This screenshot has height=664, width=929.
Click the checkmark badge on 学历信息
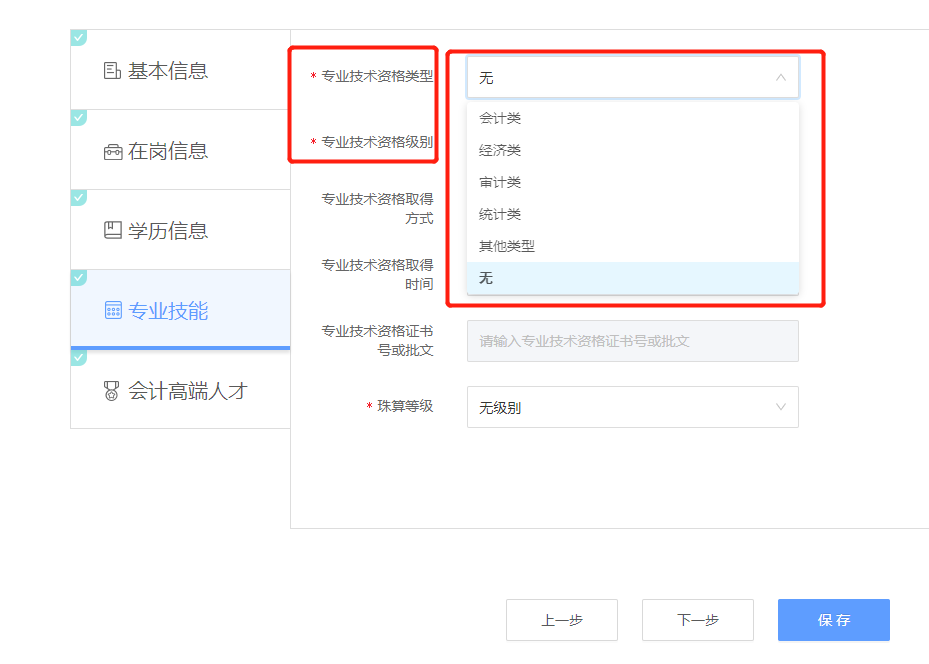(x=78, y=197)
